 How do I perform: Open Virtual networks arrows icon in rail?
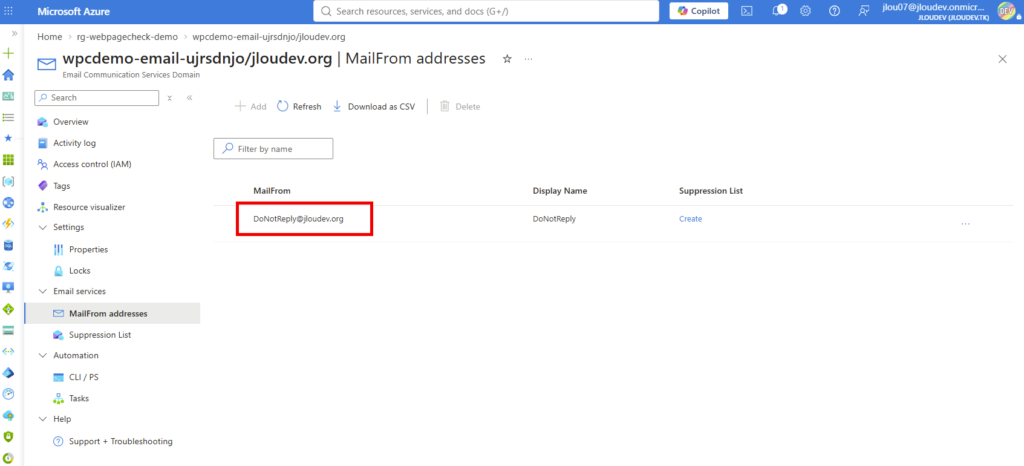(8, 351)
